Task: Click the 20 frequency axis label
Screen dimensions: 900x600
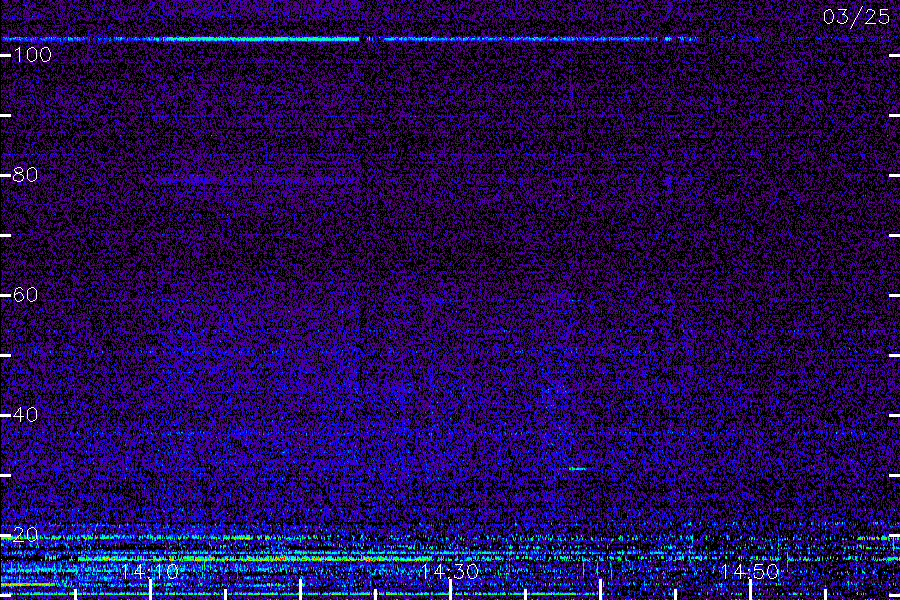Action: pos(25,535)
